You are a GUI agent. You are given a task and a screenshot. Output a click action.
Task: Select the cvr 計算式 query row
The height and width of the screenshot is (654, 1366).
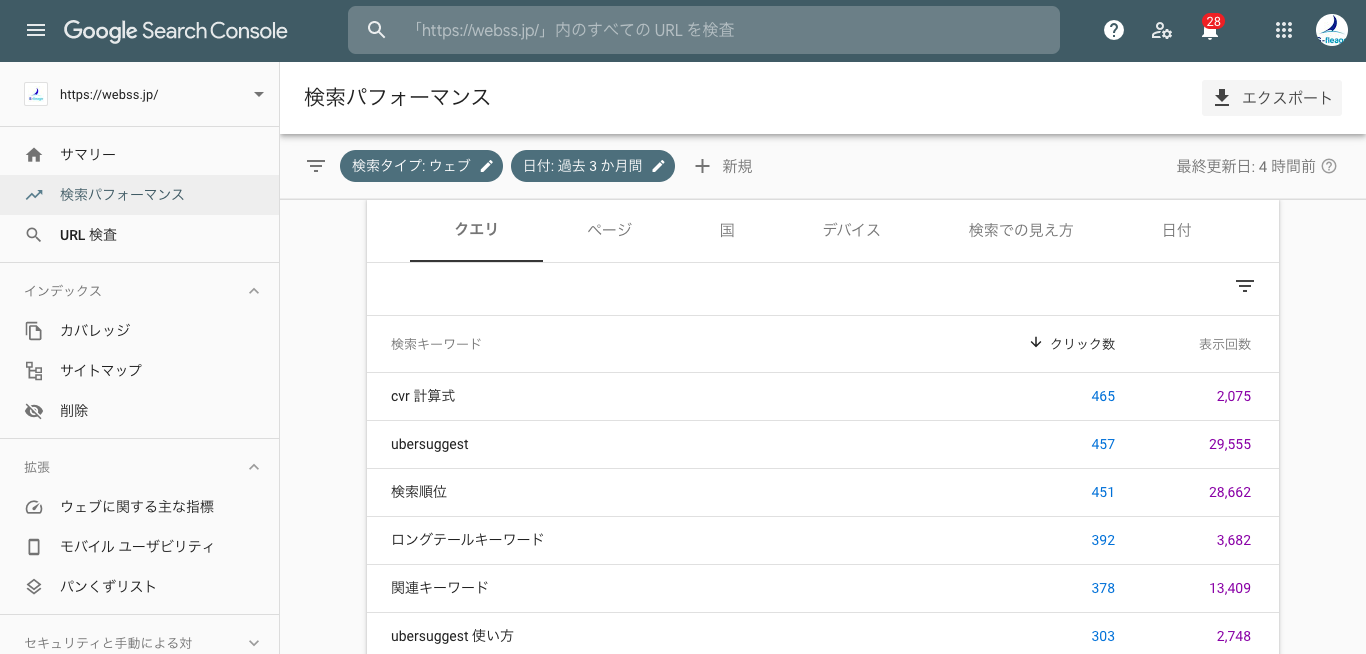(x=823, y=397)
